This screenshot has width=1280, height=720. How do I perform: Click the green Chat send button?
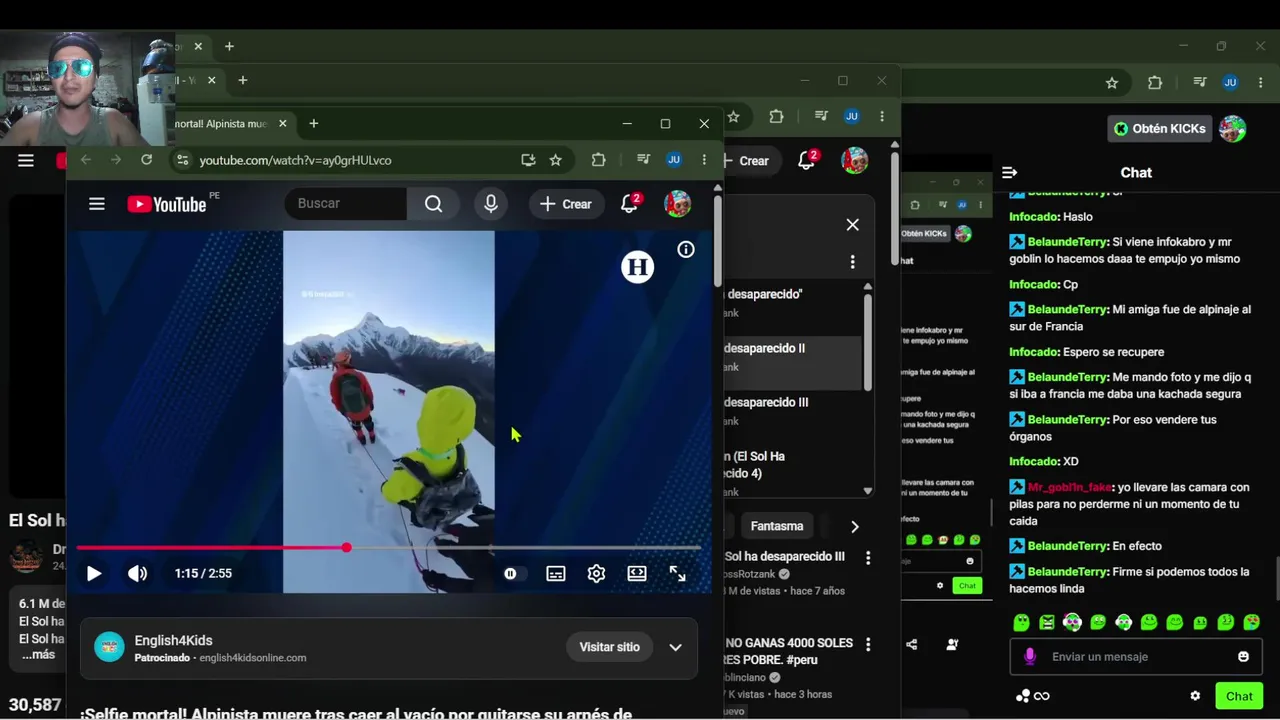(x=1239, y=696)
